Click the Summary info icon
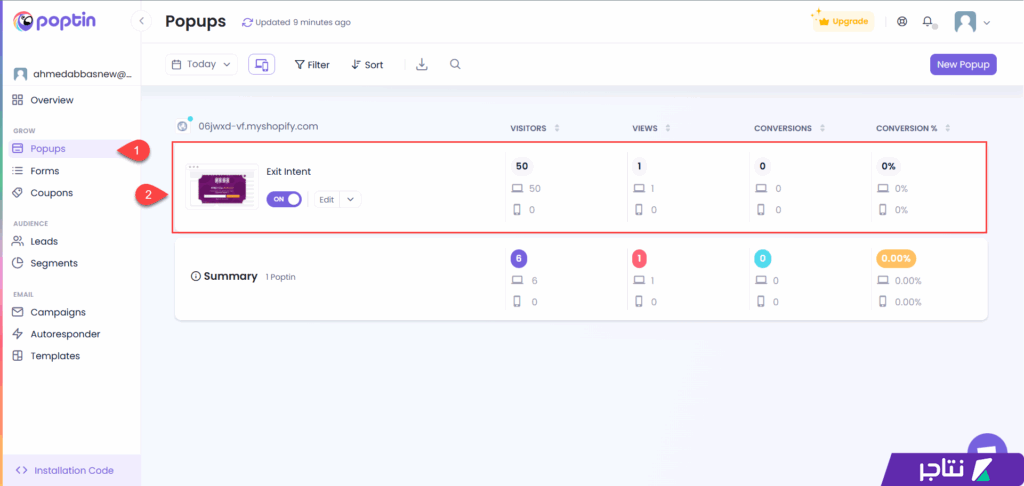The width and height of the screenshot is (1024, 486). click(195, 276)
